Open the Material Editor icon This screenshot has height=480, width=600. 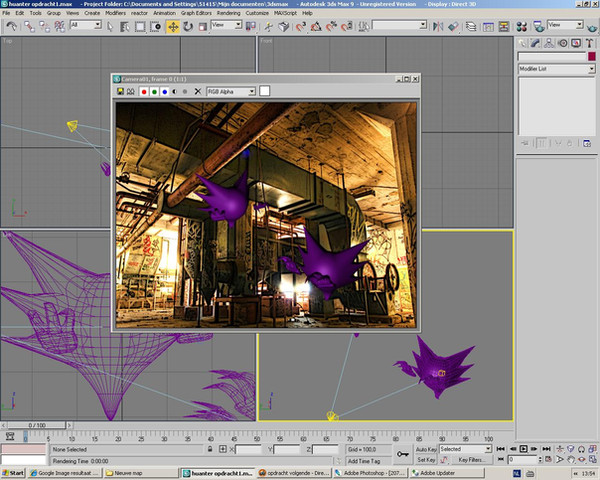[522, 26]
